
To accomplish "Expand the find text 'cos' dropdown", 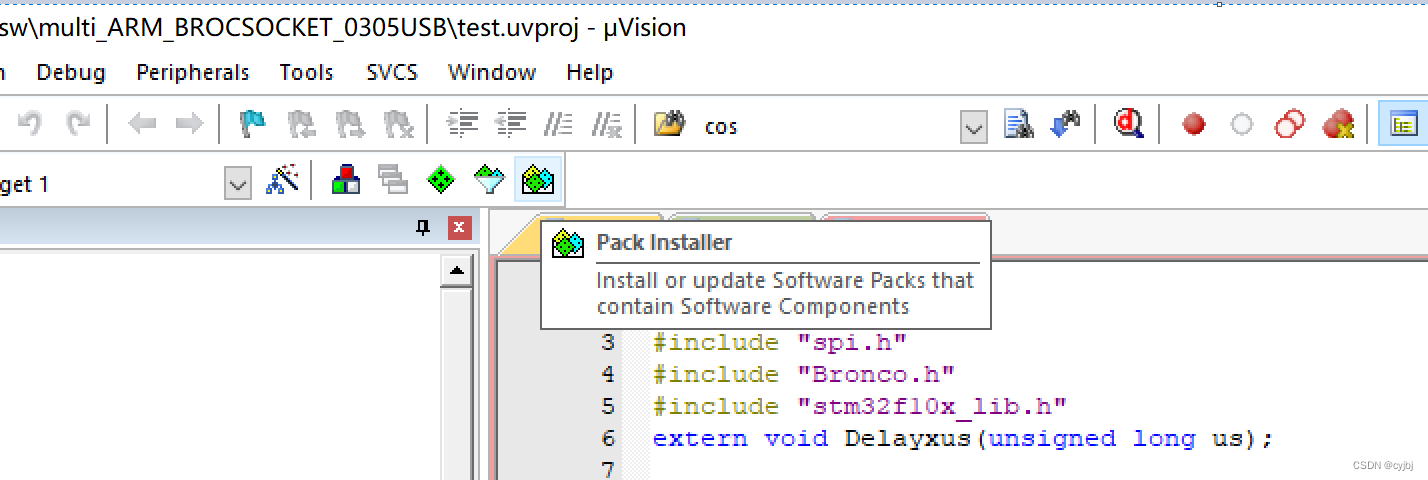I will click(x=974, y=127).
